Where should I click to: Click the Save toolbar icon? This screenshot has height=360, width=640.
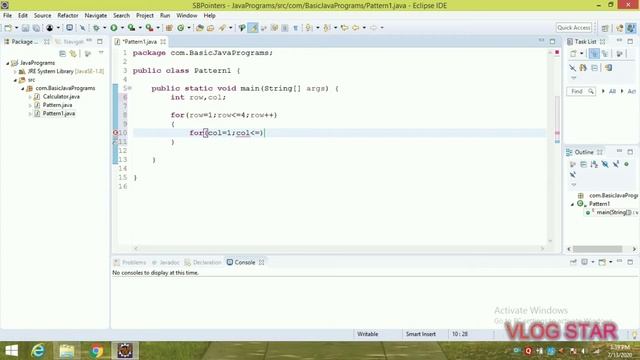[25, 28]
